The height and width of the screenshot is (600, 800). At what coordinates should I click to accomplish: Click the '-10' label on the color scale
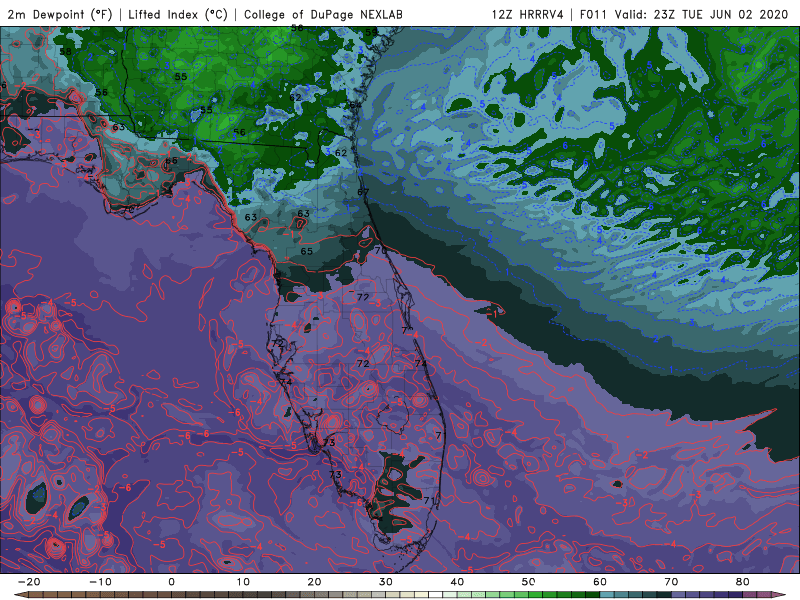point(100,582)
